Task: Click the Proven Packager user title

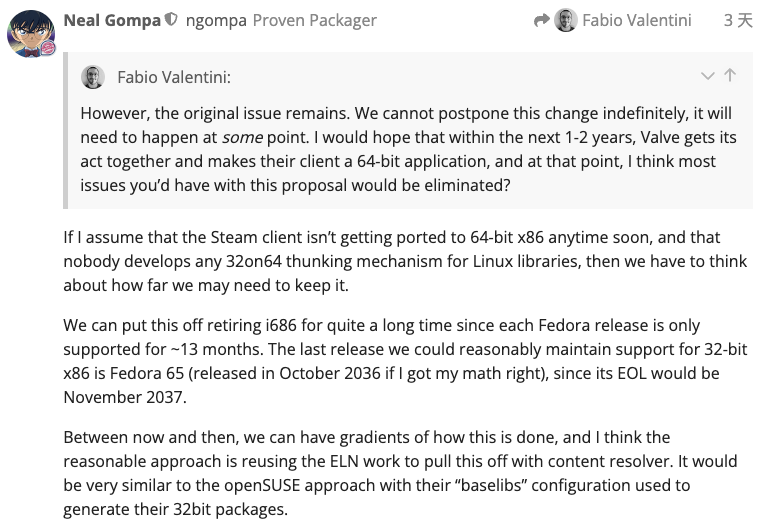Action: tap(314, 20)
